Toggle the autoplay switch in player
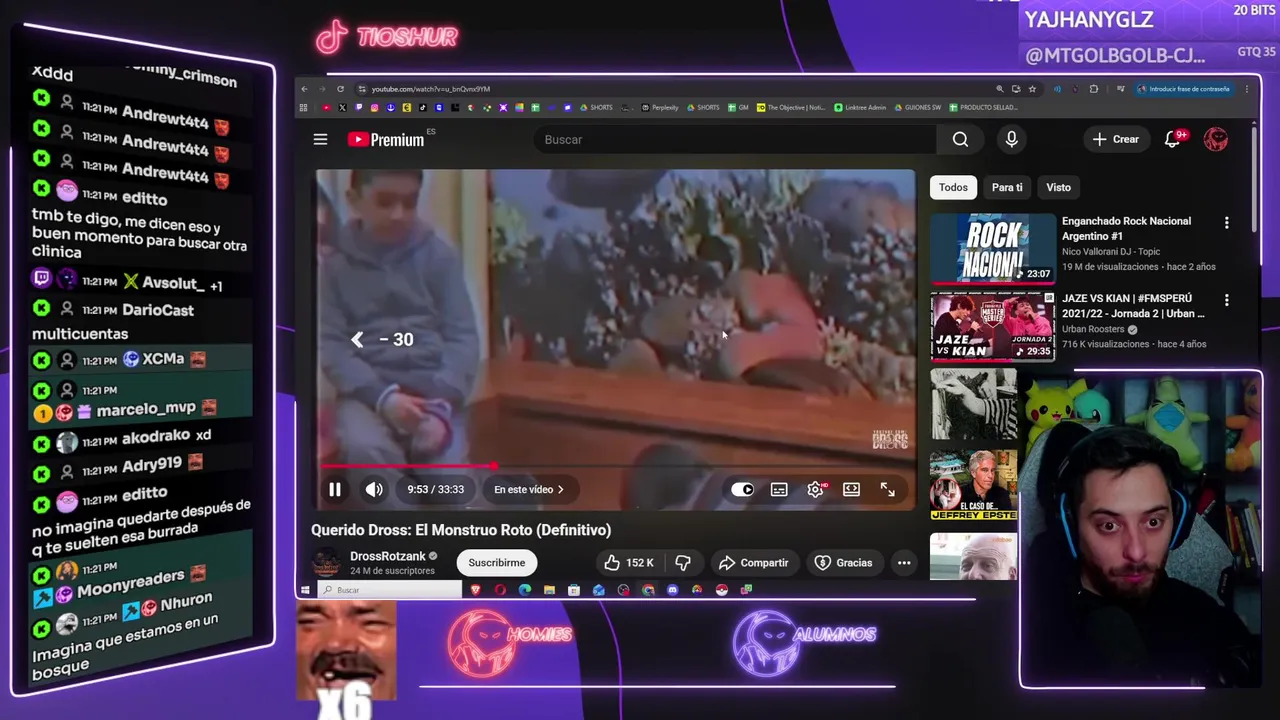1280x720 pixels. tap(742, 489)
